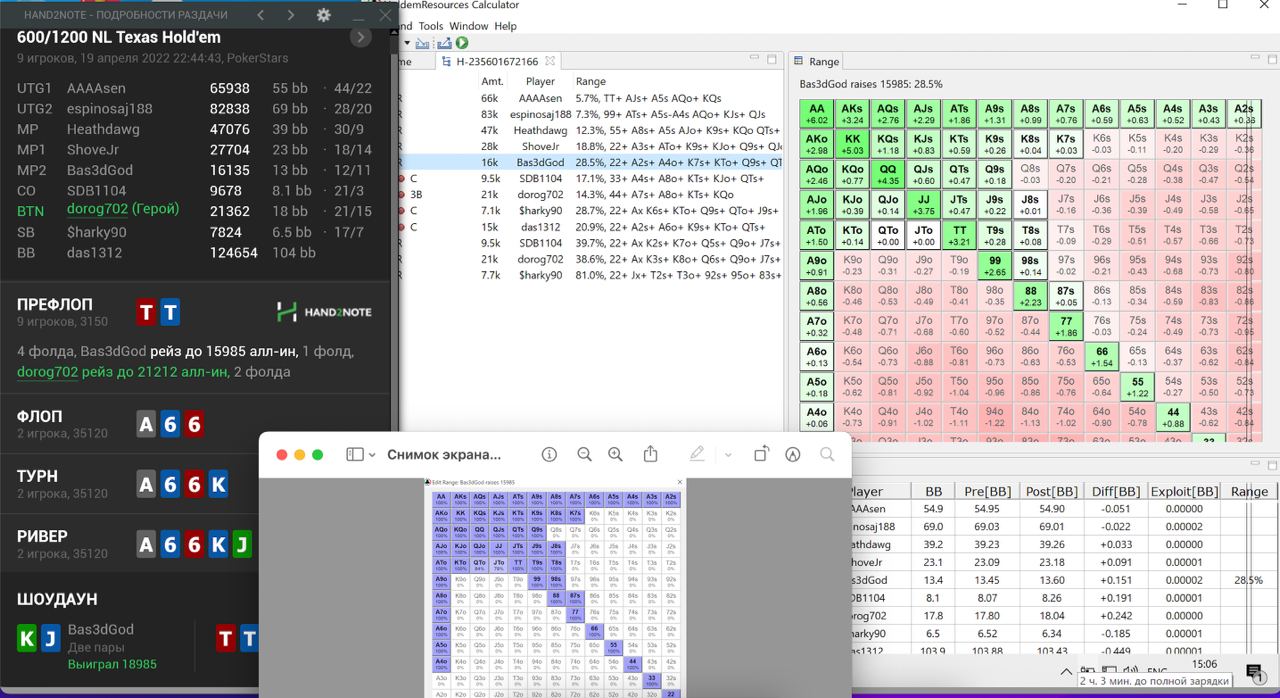Screen dimensions: 1280x698
Task: Click dorog702 link in preflop action text
Action: pyautogui.click(x=47, y=371)
